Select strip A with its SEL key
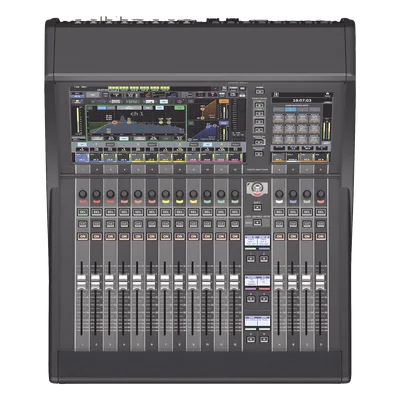The width and height of the screenshot is (400, 400). coord(279,212)
